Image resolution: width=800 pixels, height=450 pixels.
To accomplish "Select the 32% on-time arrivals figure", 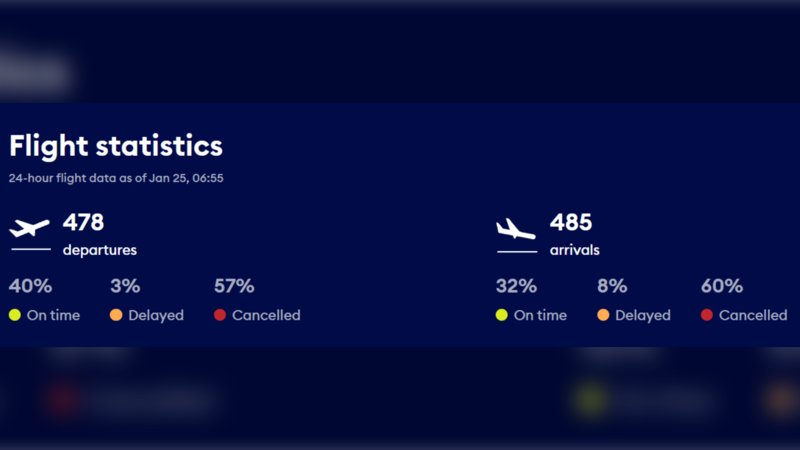I will point(516,286).
